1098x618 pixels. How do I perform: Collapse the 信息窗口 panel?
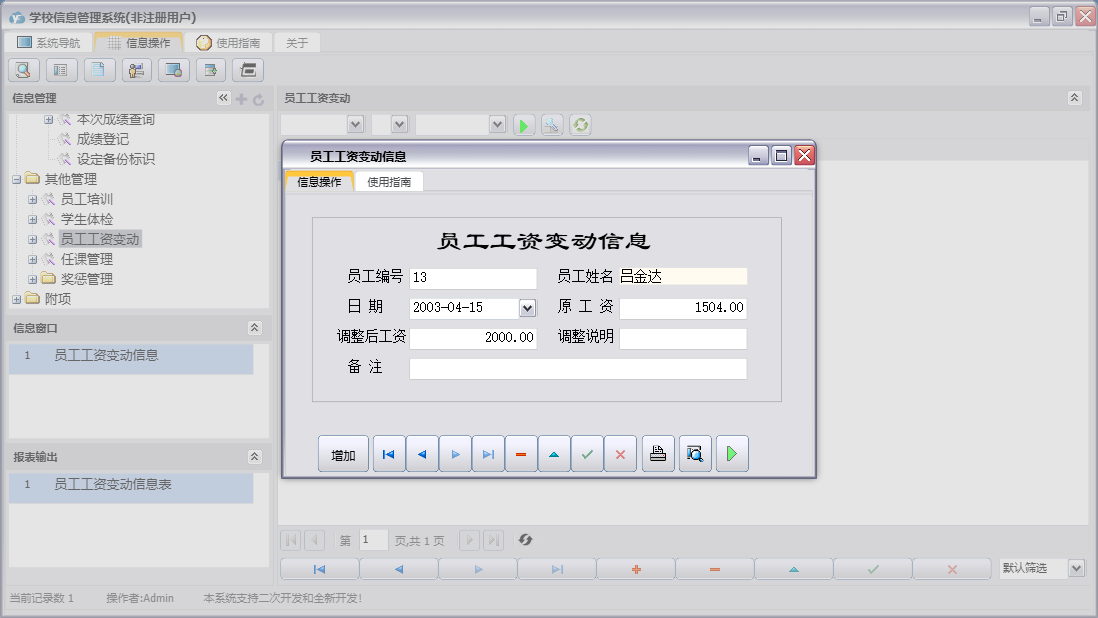[254, 328]
